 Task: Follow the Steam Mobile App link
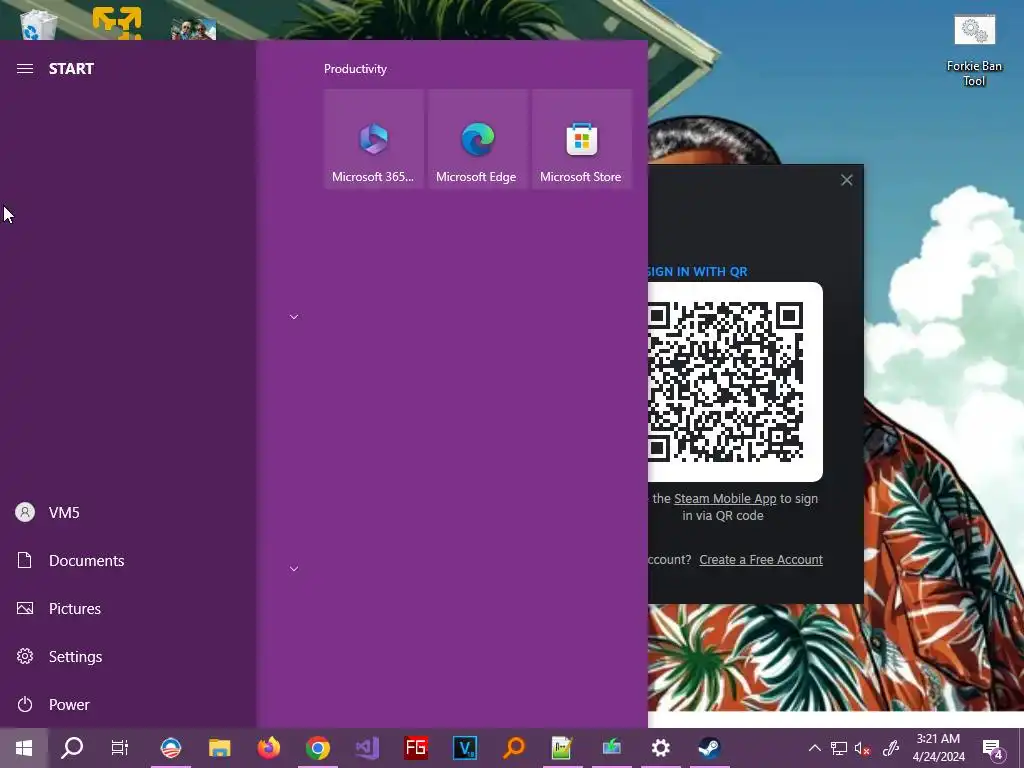(x=725, y=498)
